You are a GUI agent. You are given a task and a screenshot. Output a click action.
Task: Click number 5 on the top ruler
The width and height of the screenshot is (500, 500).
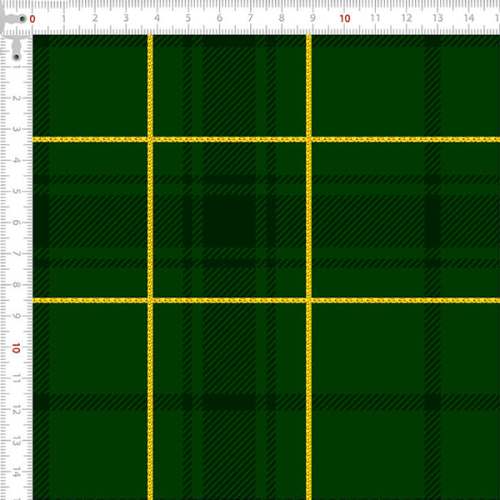(188, 18)
